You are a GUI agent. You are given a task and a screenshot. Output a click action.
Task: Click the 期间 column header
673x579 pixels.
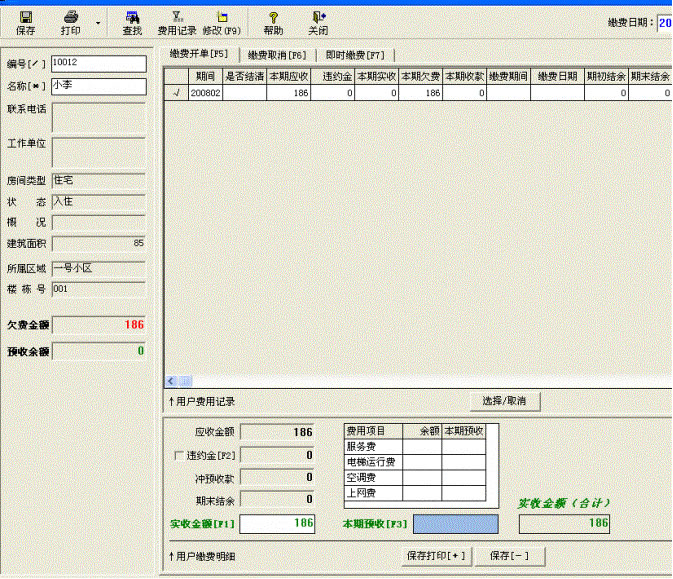[x=206, y=76]
